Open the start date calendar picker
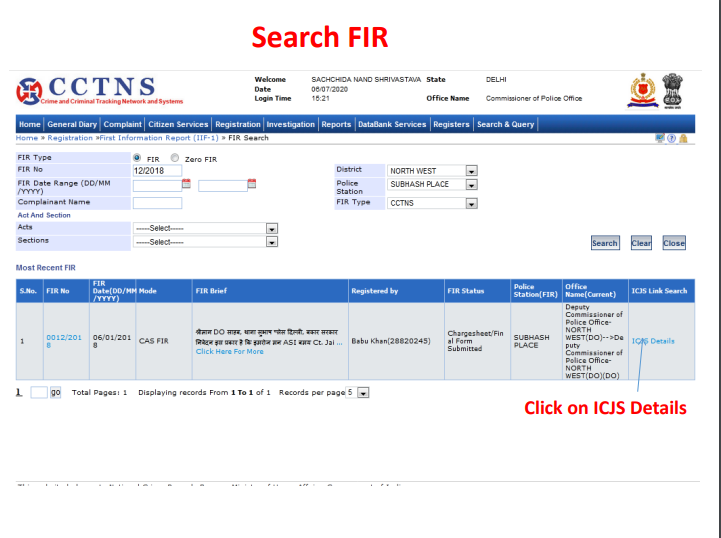This screenshot has width=721, height=538. tap(186, 184)
